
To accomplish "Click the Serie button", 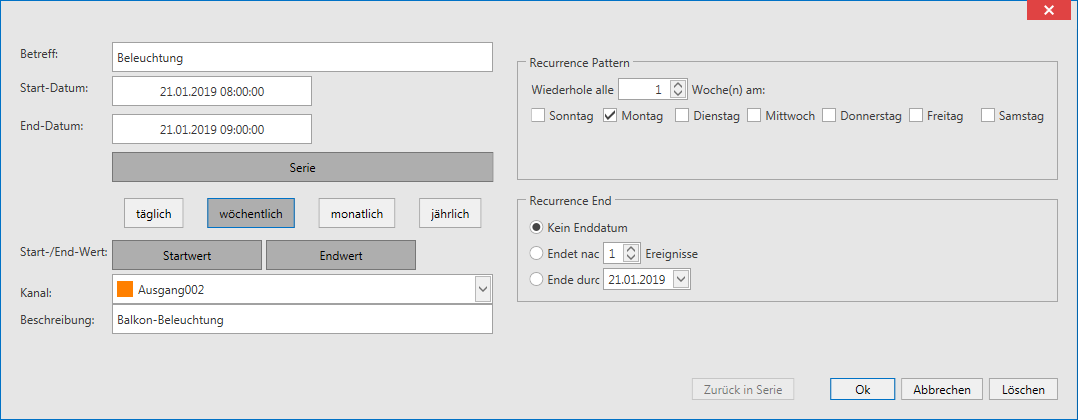I will tap(302, 167).
